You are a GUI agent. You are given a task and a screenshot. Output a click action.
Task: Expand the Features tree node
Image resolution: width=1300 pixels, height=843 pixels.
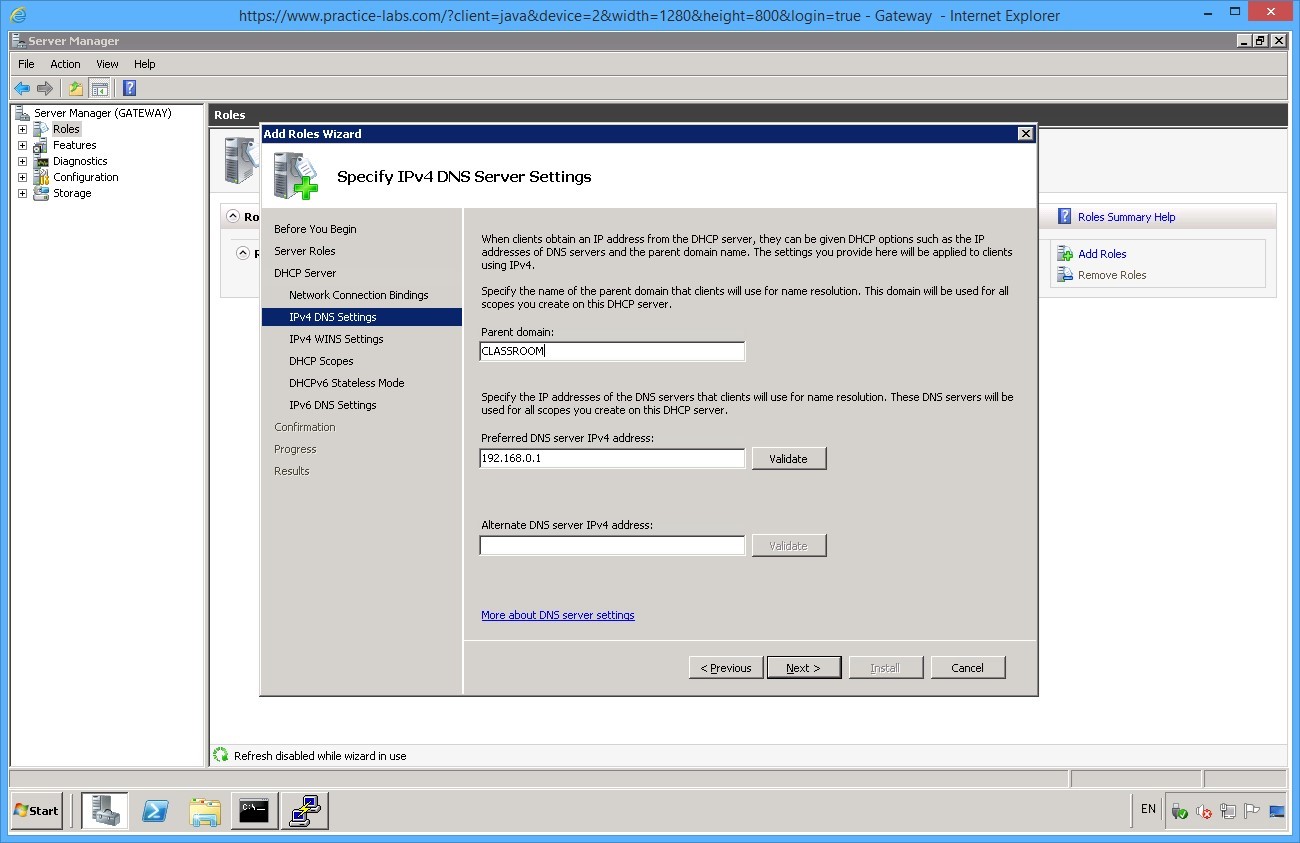pyautogui.click(x=22, y=145)
